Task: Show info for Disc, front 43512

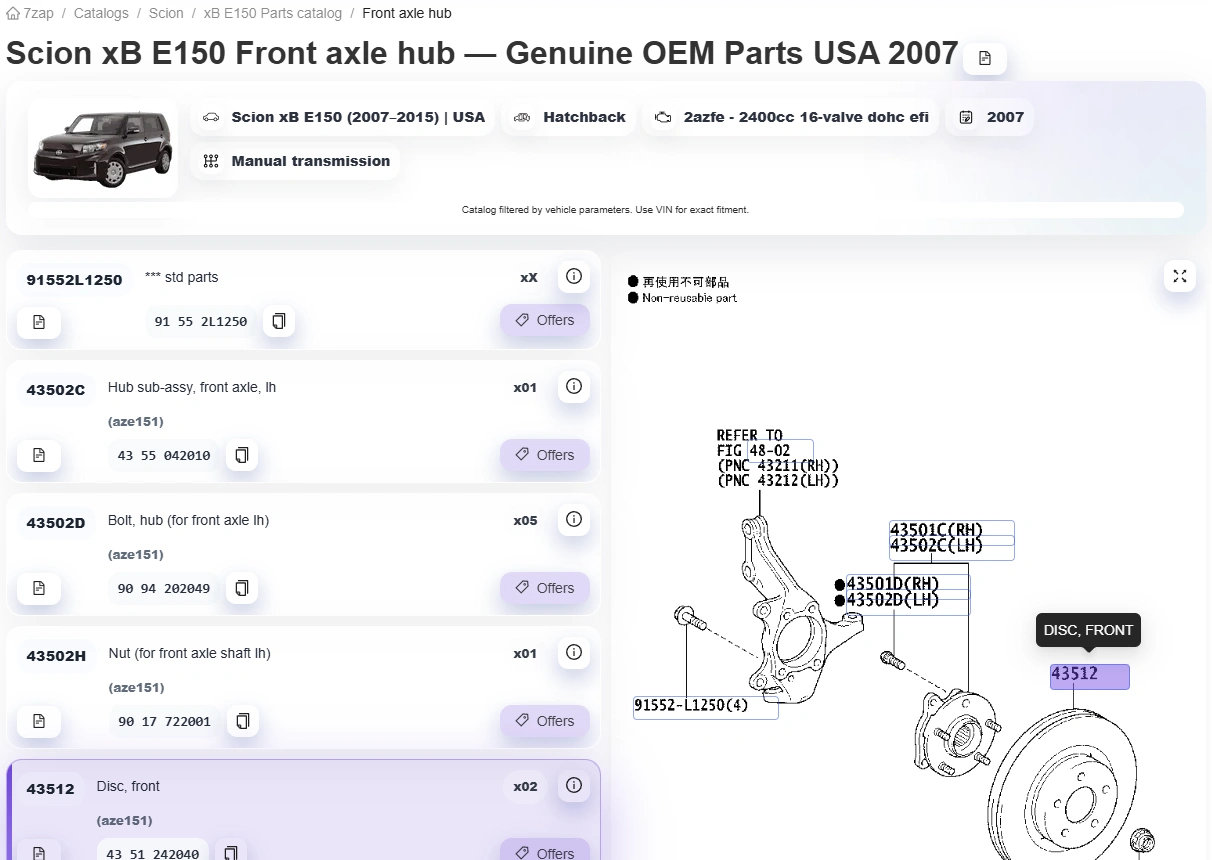Action: pyautogui.click(x=574, y=785)
